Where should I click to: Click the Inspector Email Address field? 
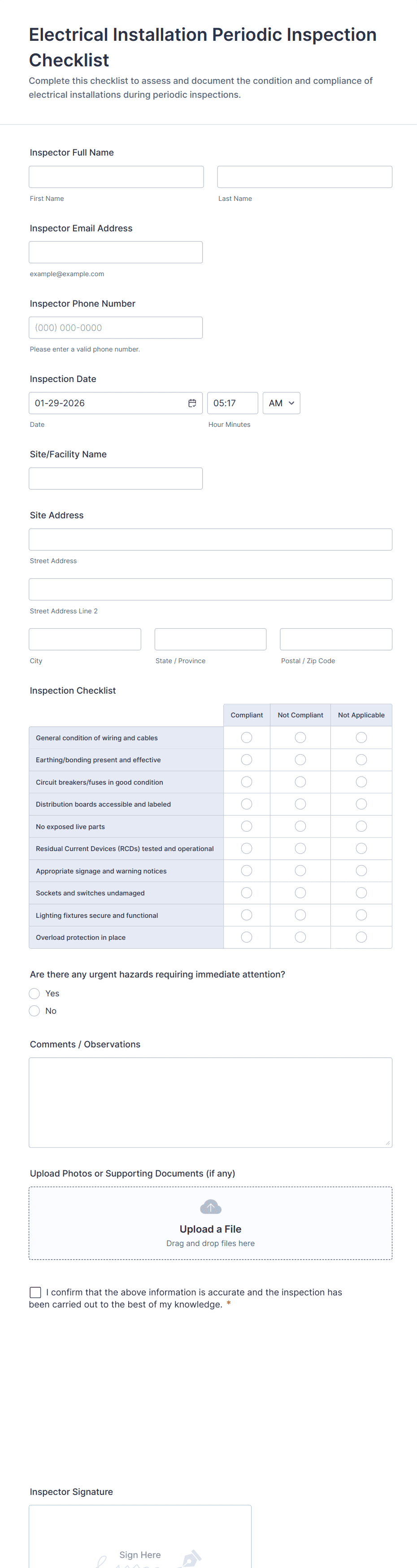(116, 252)
